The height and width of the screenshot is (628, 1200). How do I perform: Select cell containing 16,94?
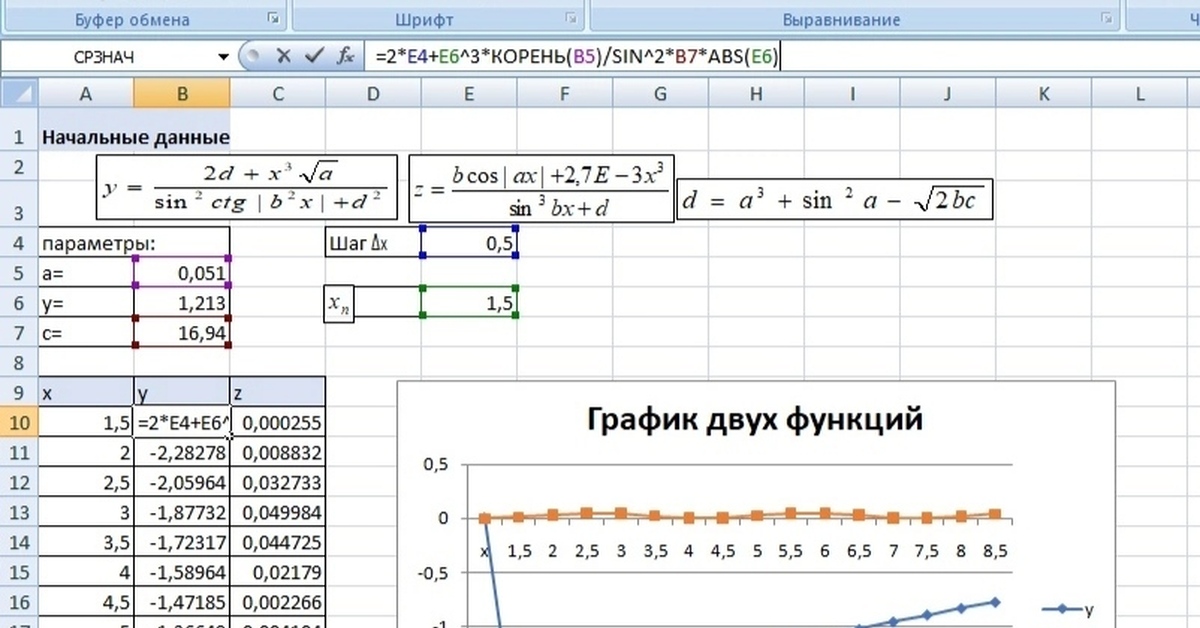(181, 333)
